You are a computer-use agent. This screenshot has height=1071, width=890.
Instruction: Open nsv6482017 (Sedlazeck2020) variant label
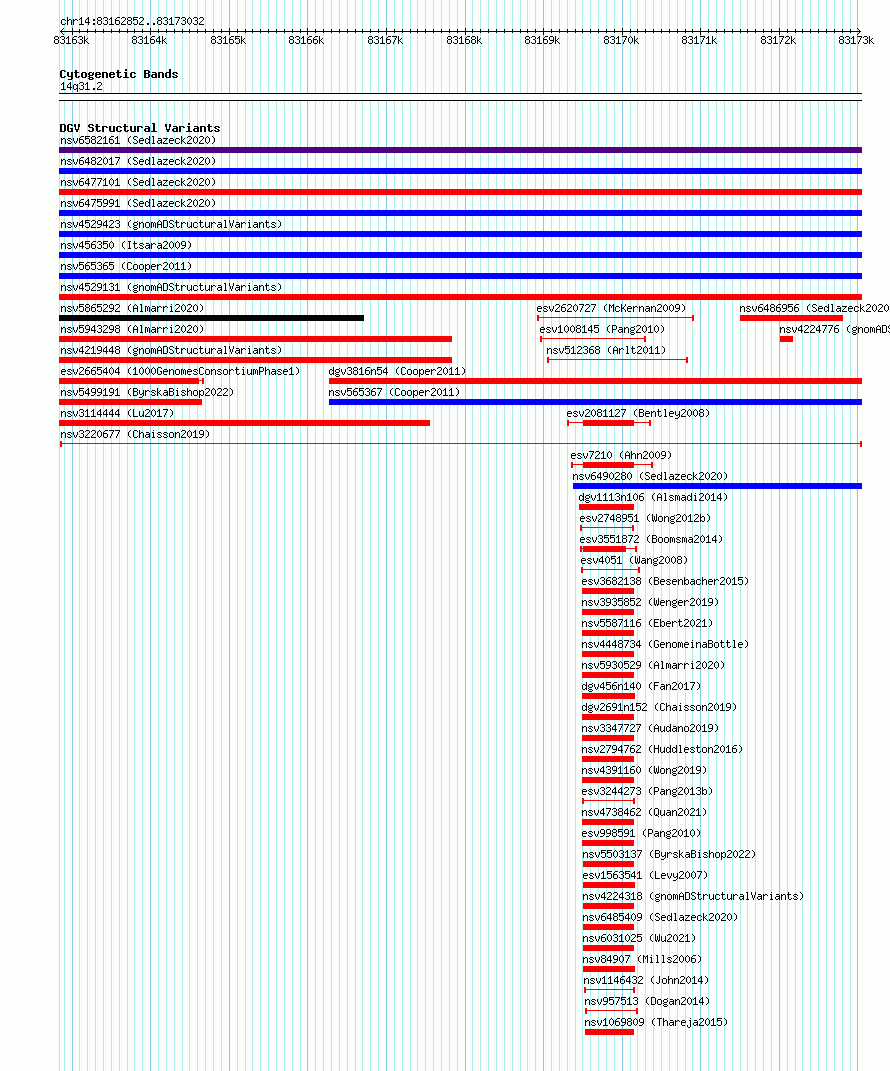click(138, 161)
